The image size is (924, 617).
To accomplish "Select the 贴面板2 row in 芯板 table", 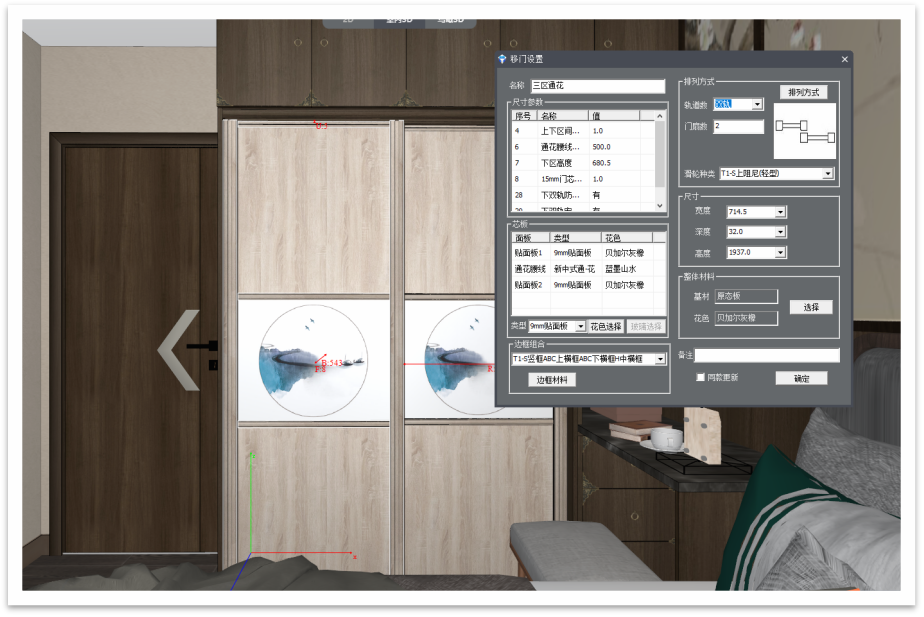I will [x=588, y=285].
